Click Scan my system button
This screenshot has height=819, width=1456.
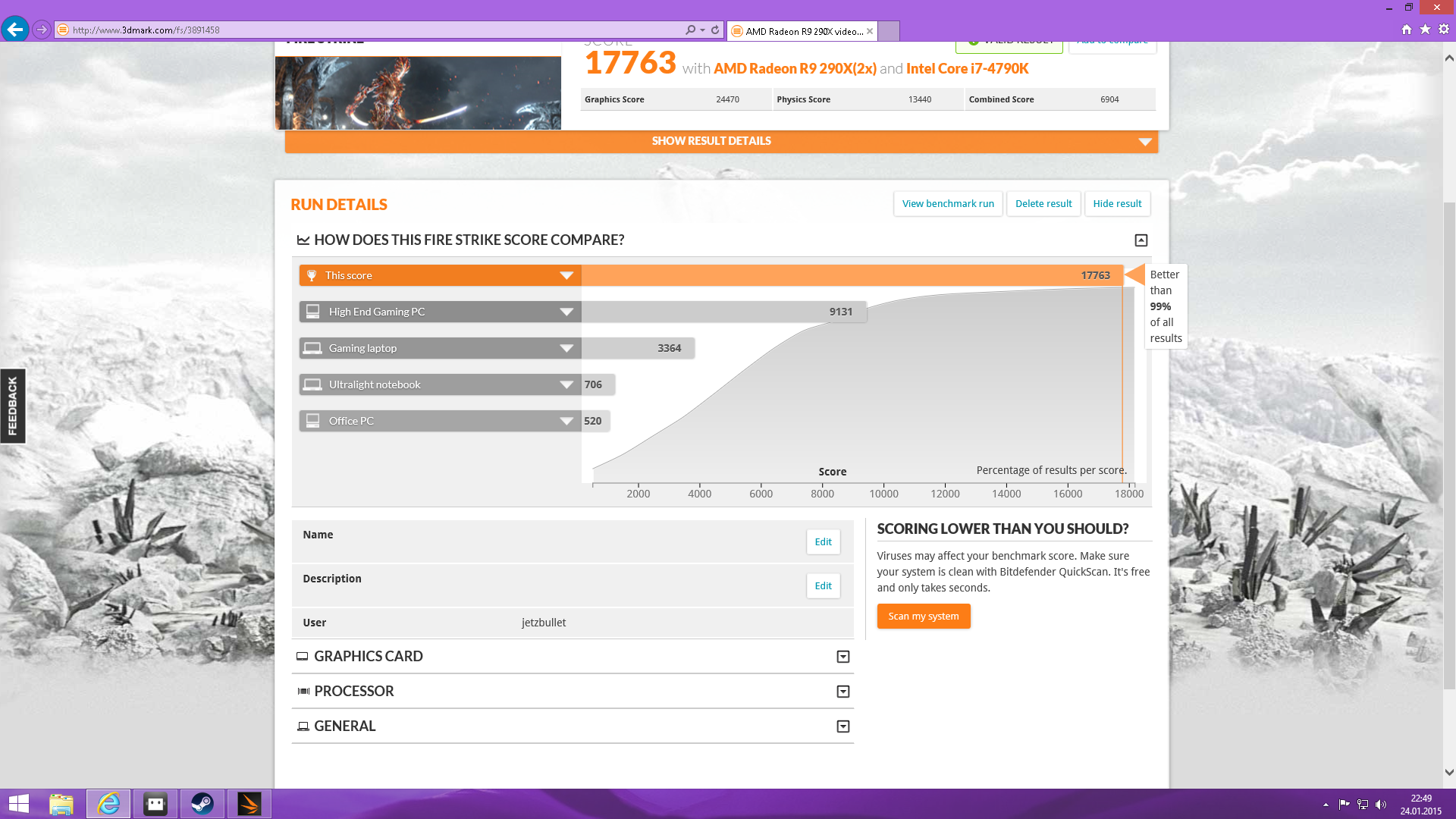[924, 617]
